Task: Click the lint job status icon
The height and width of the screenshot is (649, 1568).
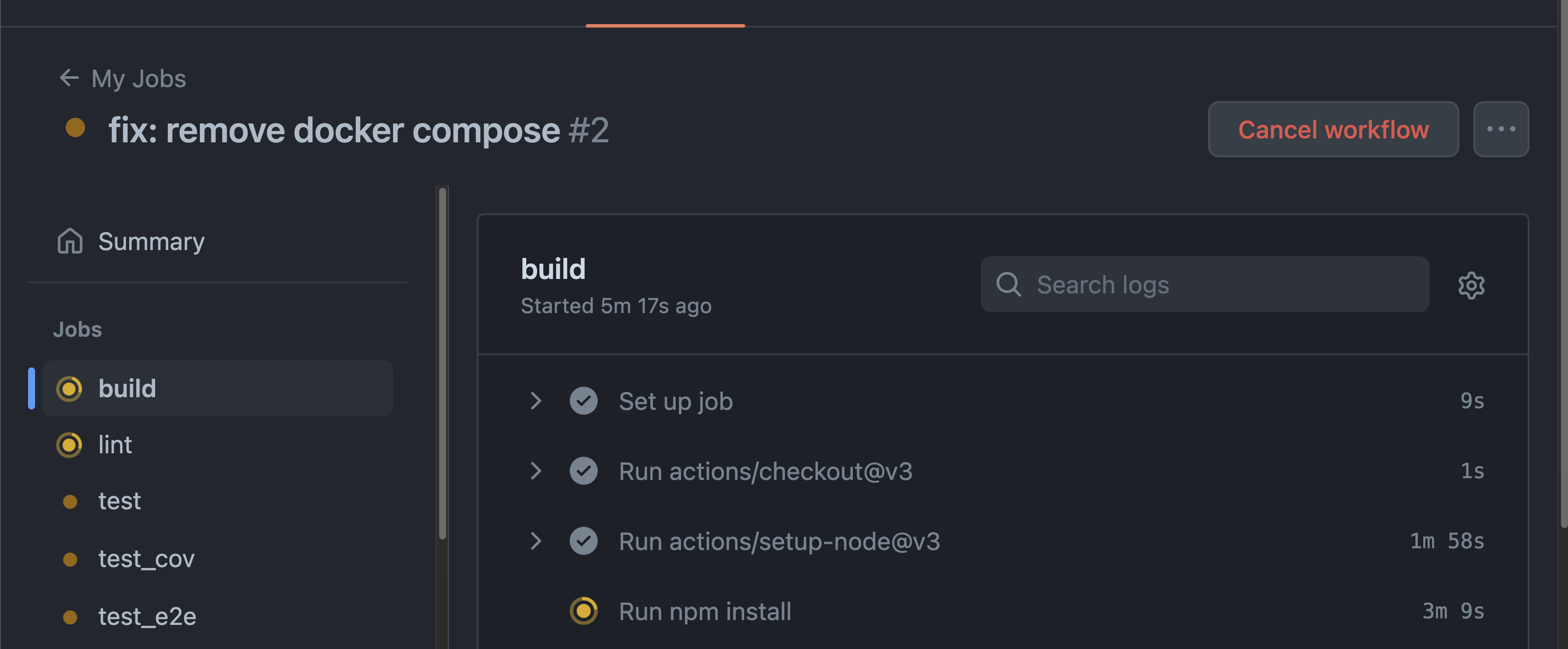Action: coord(69,444)
